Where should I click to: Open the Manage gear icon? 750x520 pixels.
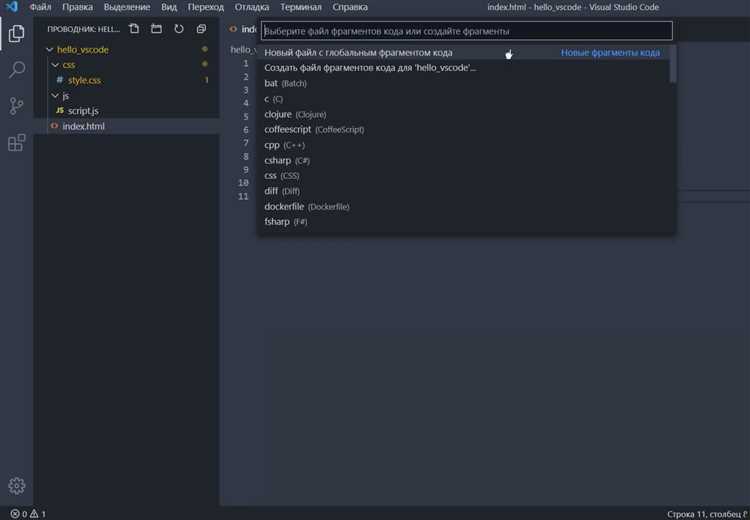(17, 486)
